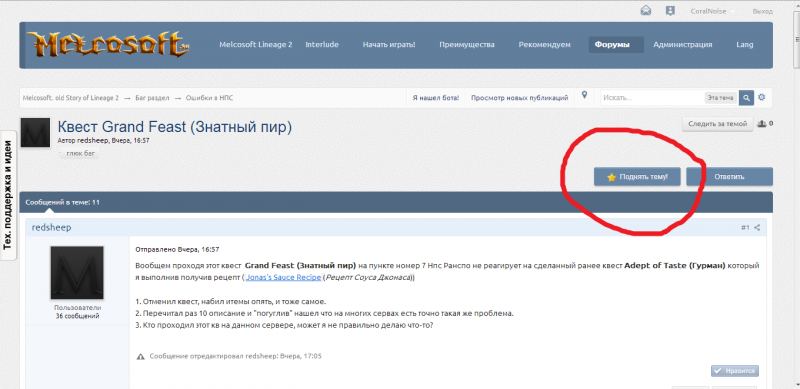Open redsheep profile from the post header
800x389 pixels.
click(52, 228)
